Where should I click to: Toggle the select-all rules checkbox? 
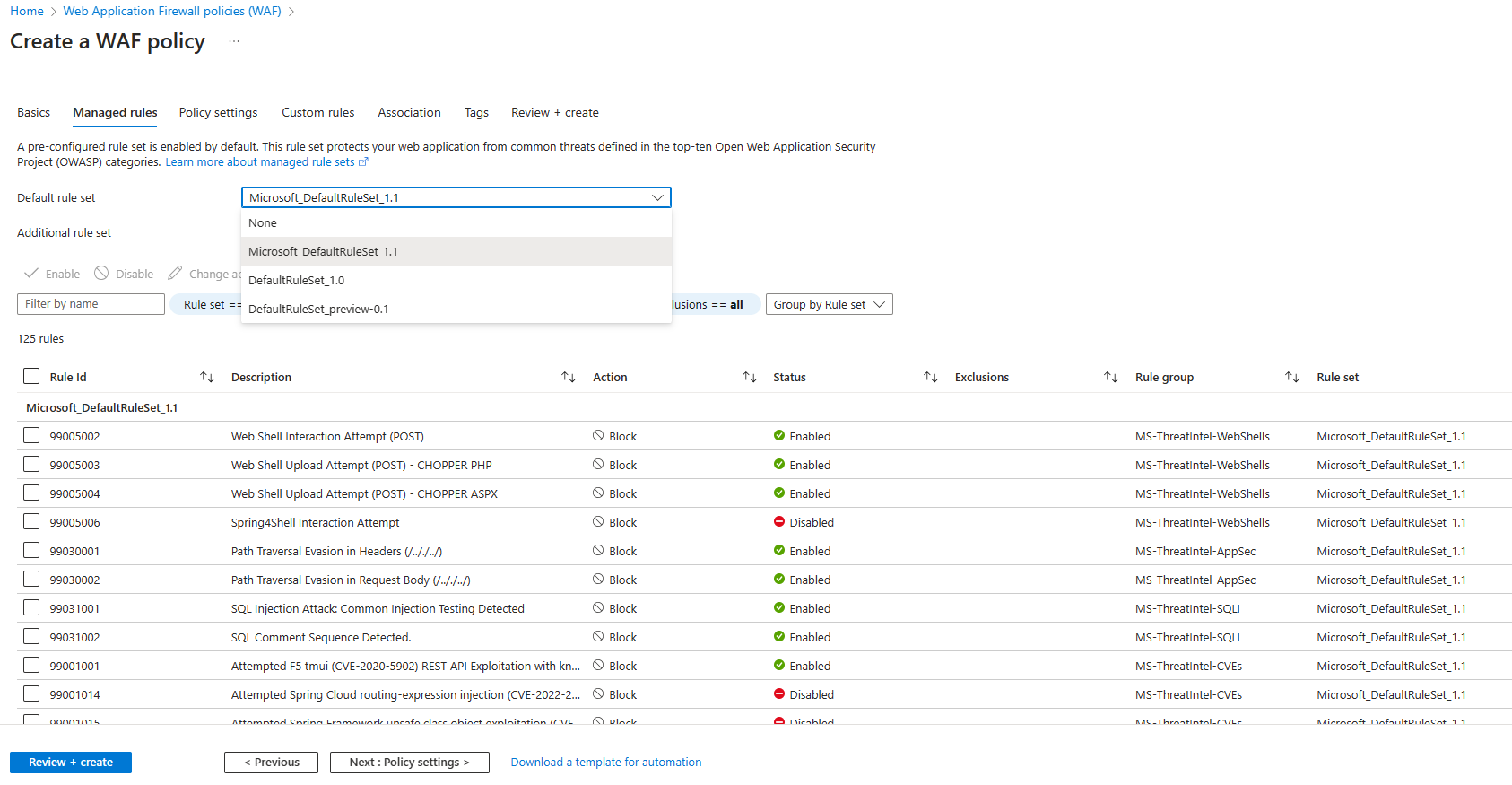pyautogui.click(x=31, y=376)
